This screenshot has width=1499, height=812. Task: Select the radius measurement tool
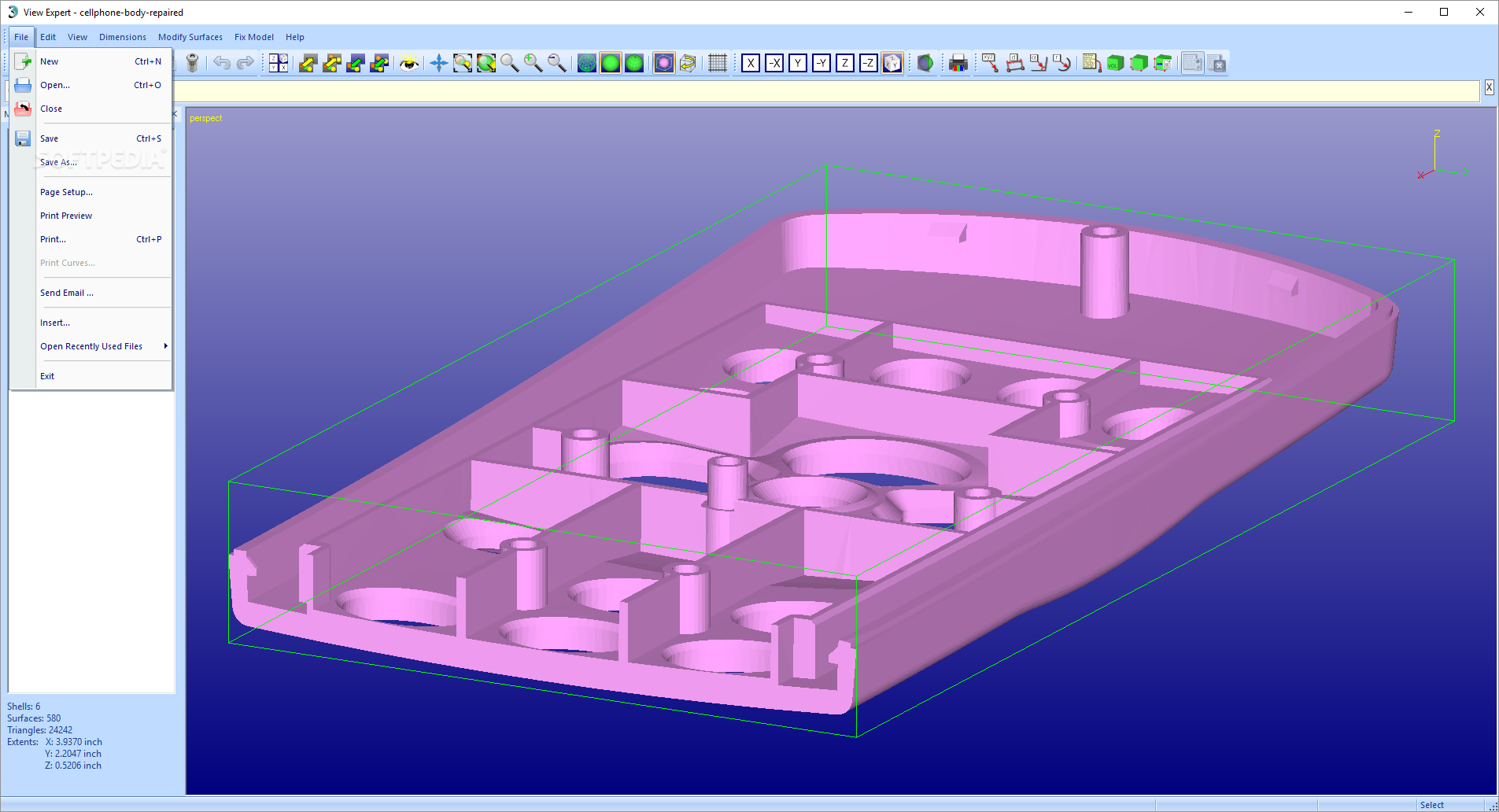pos(1062,63)
